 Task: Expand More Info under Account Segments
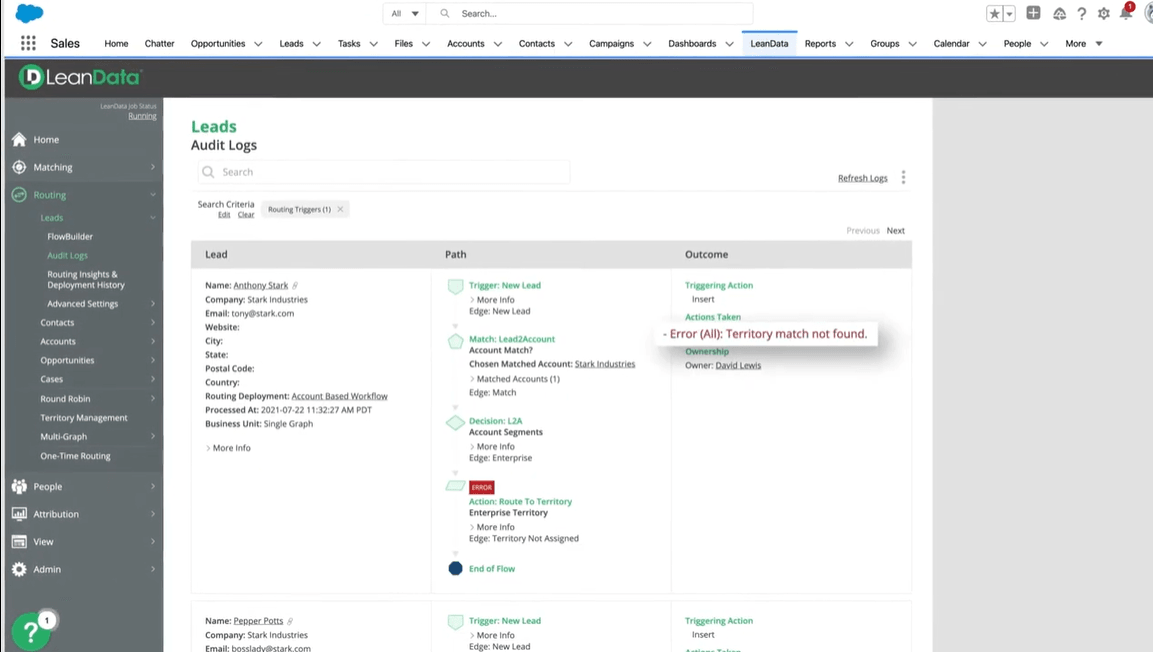(492, 447)
